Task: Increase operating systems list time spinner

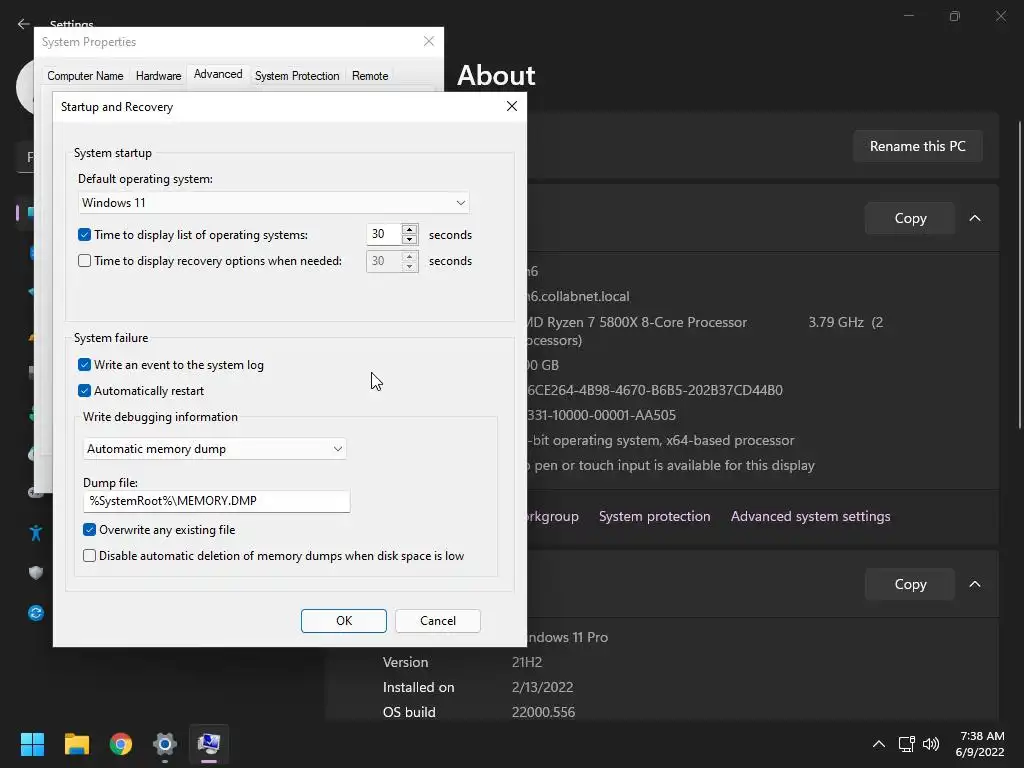Action: pyautogui.click(x=409, y=229)
